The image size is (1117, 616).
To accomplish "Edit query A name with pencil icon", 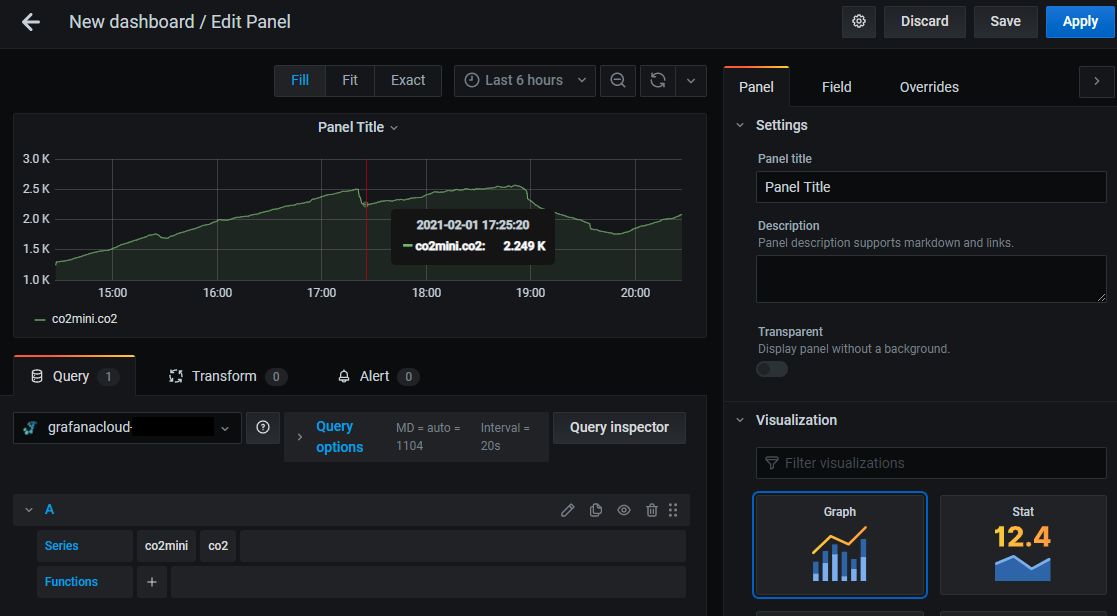I will click(x=567, y=510).
